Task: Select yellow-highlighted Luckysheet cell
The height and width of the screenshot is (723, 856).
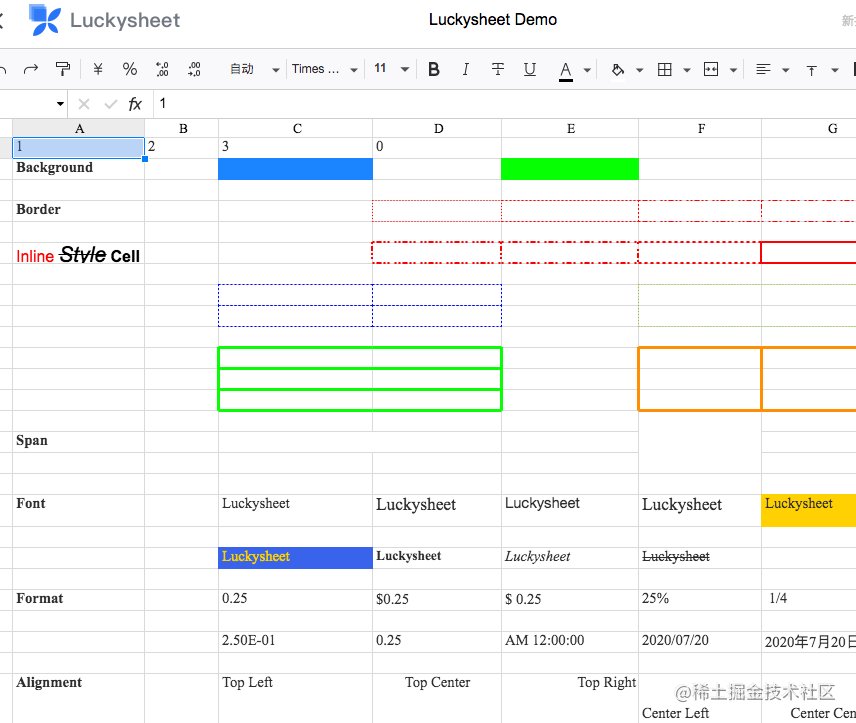Action: coord(809,511)
